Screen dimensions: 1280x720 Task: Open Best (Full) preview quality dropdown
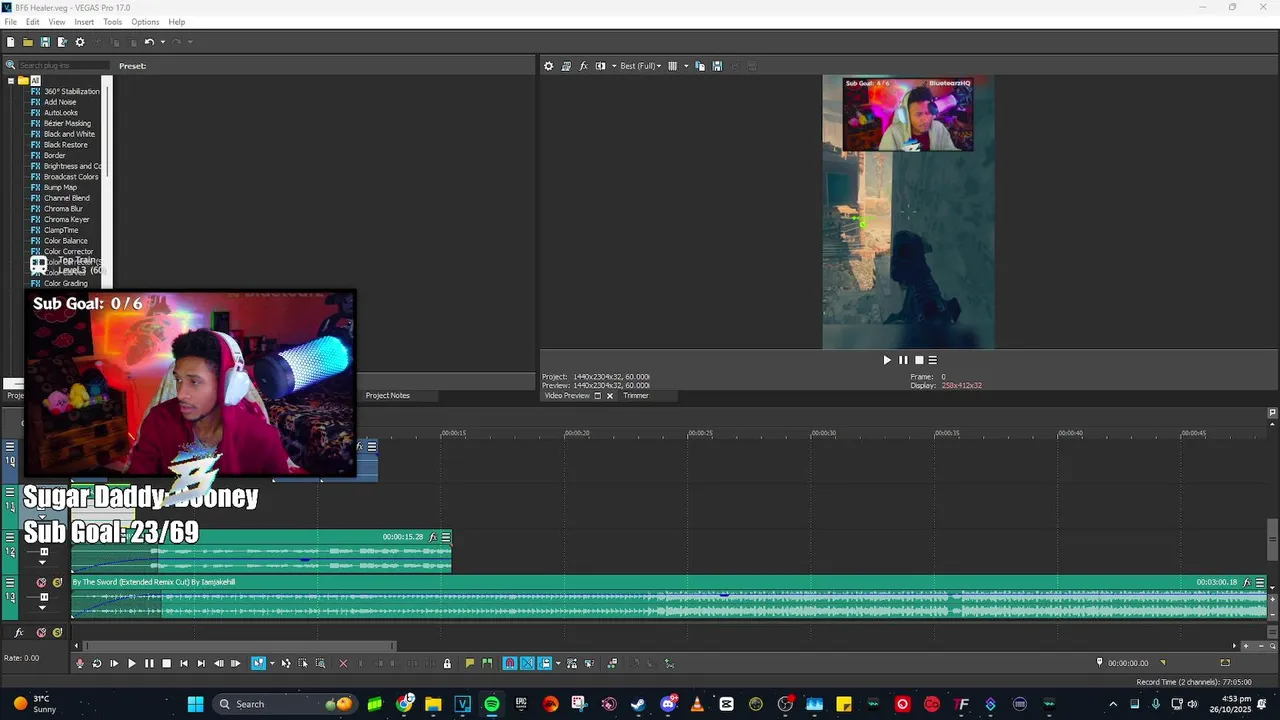coord(640,66)
